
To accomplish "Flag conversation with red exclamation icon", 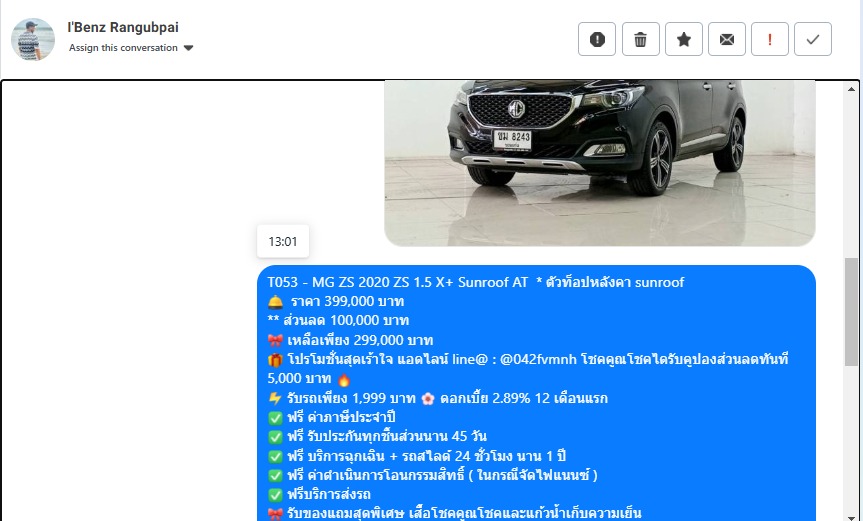I will 769,39.
